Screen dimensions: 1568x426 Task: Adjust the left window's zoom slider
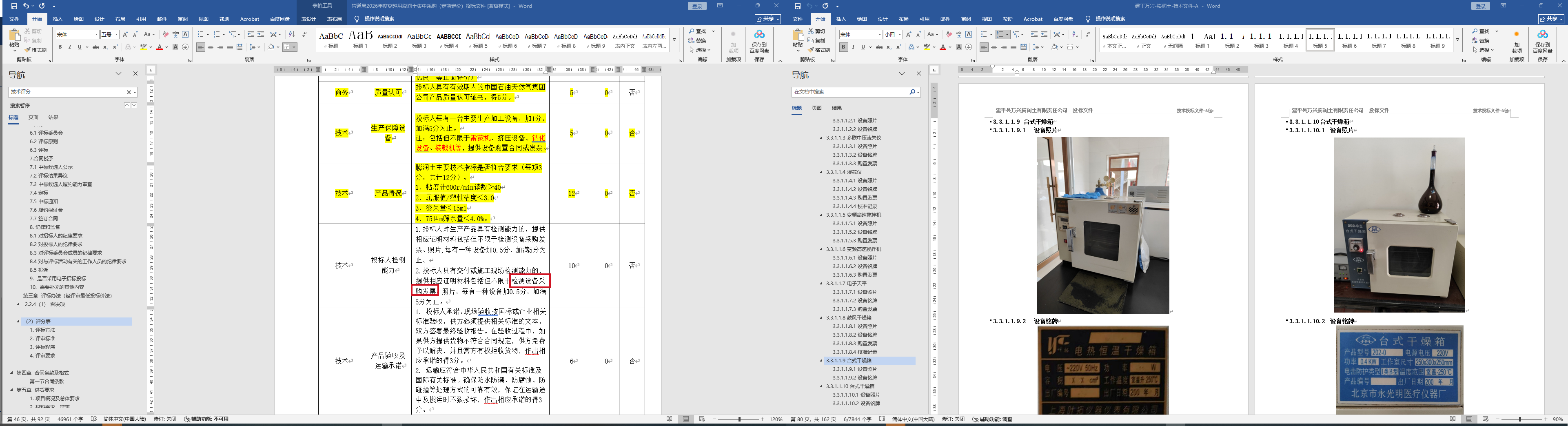tap(740, 419)
